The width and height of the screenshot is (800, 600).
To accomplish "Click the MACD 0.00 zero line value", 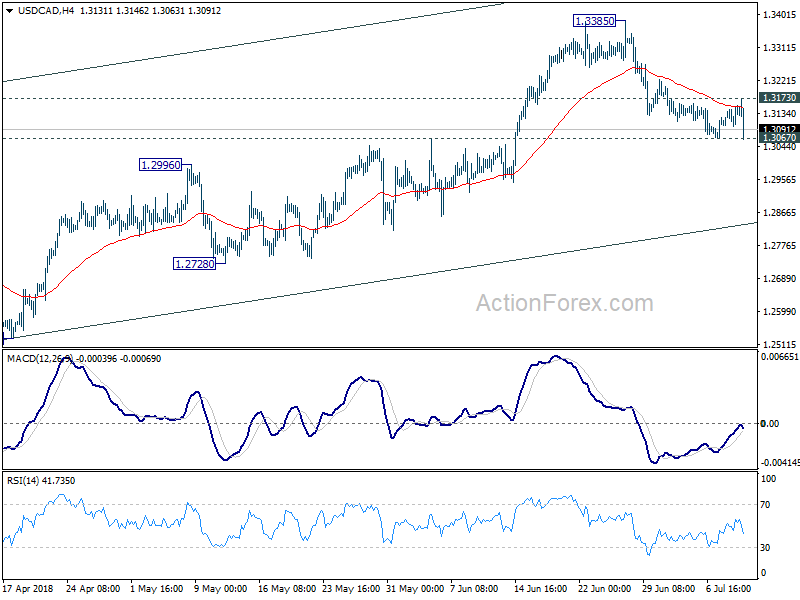I will [x=770, y=423].
